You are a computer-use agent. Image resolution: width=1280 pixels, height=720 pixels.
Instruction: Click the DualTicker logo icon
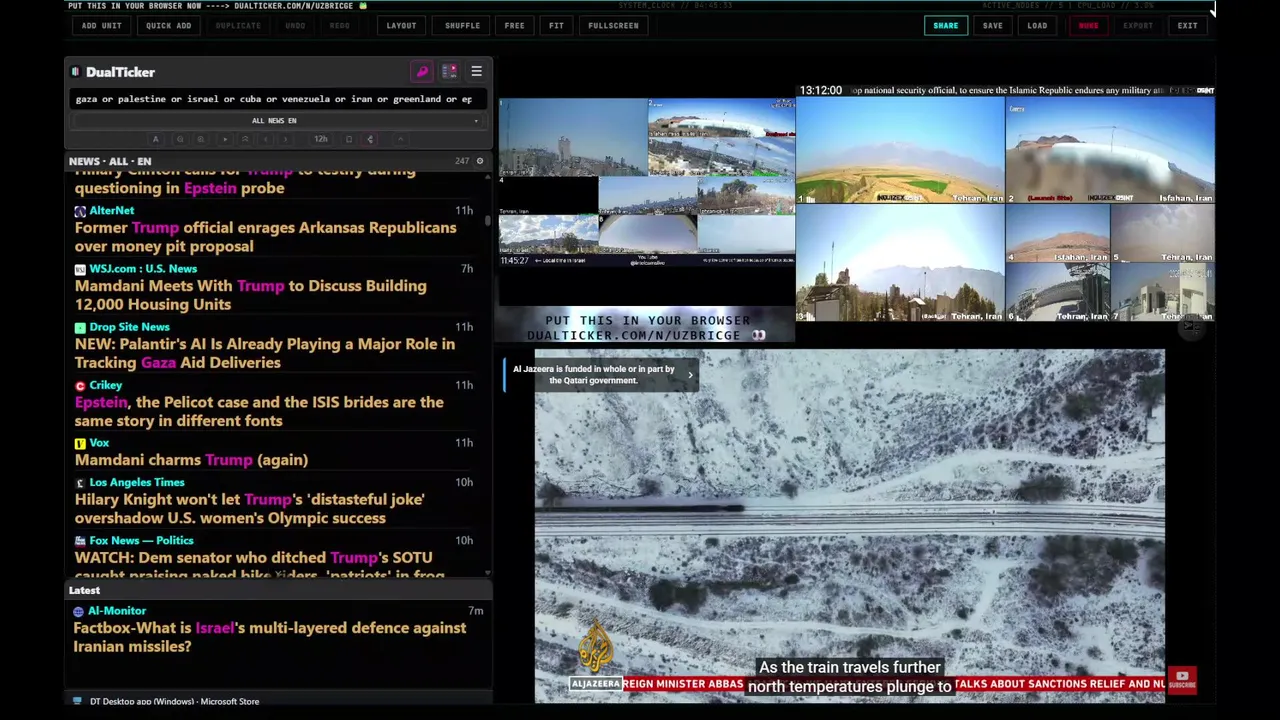coord(75,72)
